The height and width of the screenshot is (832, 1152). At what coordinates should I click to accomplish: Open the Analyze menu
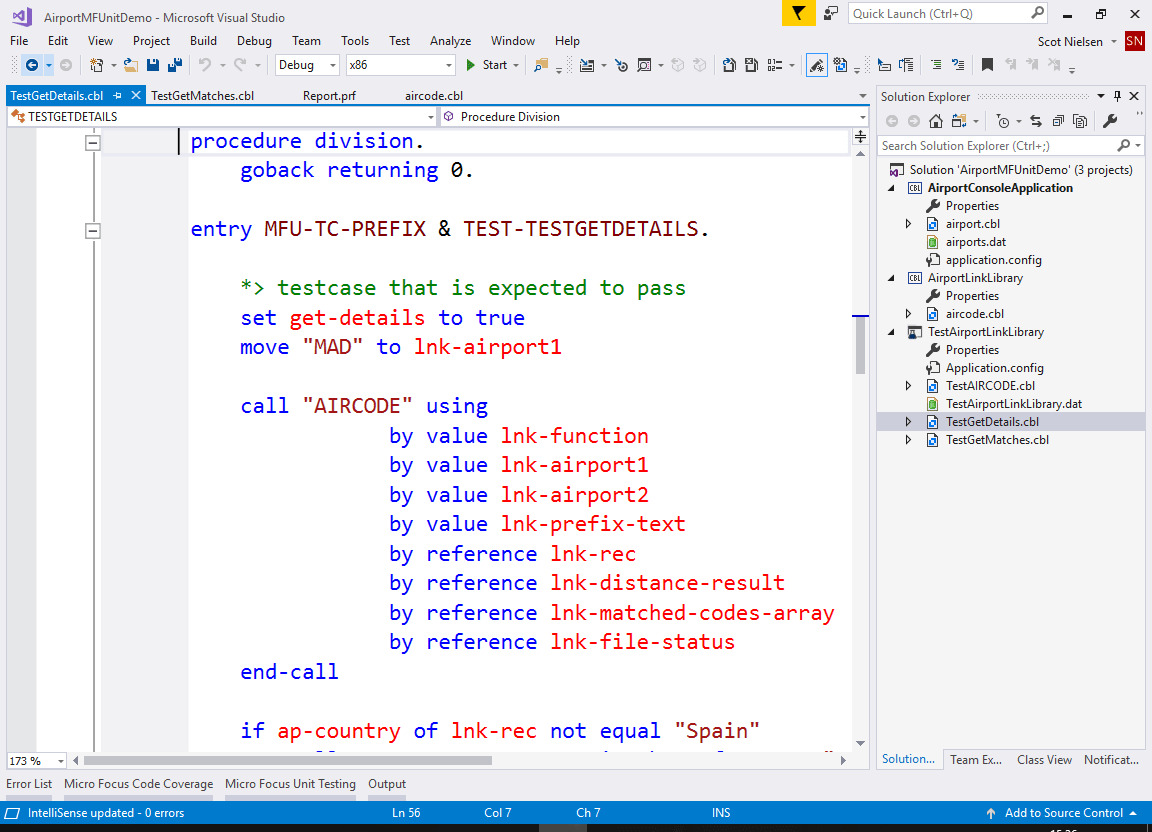click(x=450, y=41)
